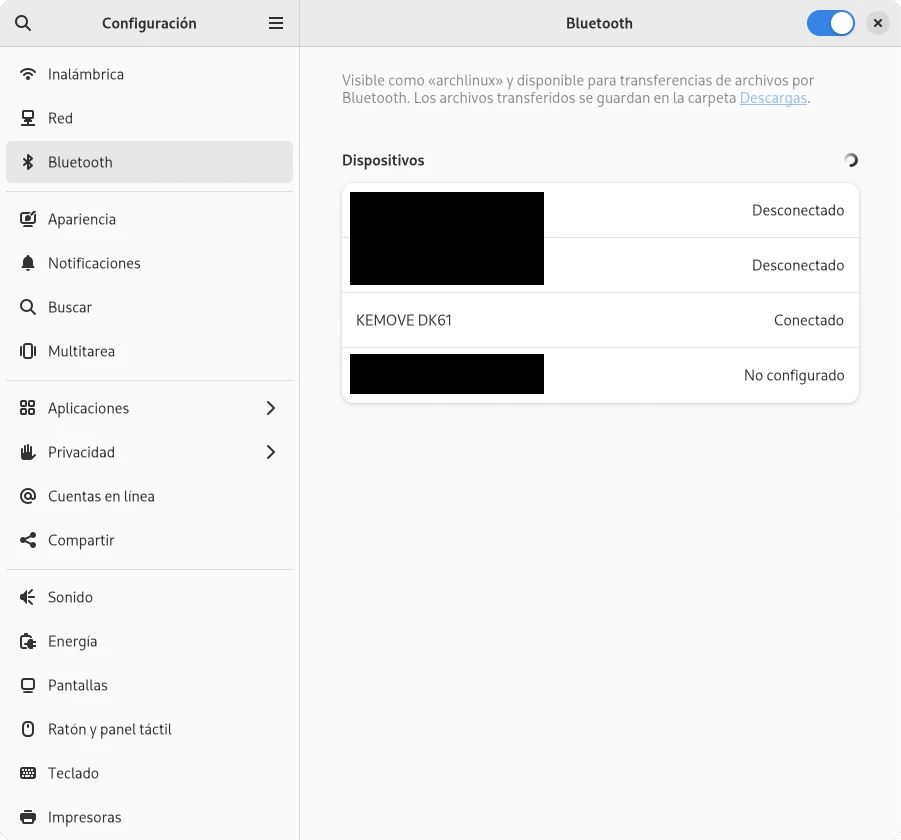Open the hamburger menu in Configuración header
The width and height of the screenshot is (901, 840).
click(x=276, y=23)
